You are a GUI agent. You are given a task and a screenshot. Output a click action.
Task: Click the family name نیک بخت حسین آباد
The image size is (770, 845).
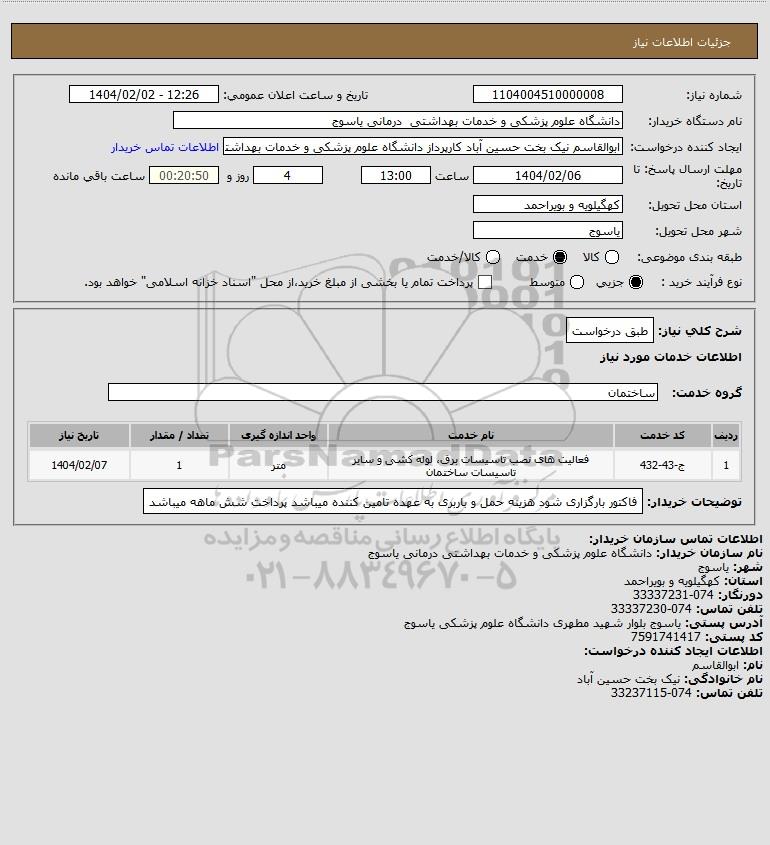pos(629,679)
